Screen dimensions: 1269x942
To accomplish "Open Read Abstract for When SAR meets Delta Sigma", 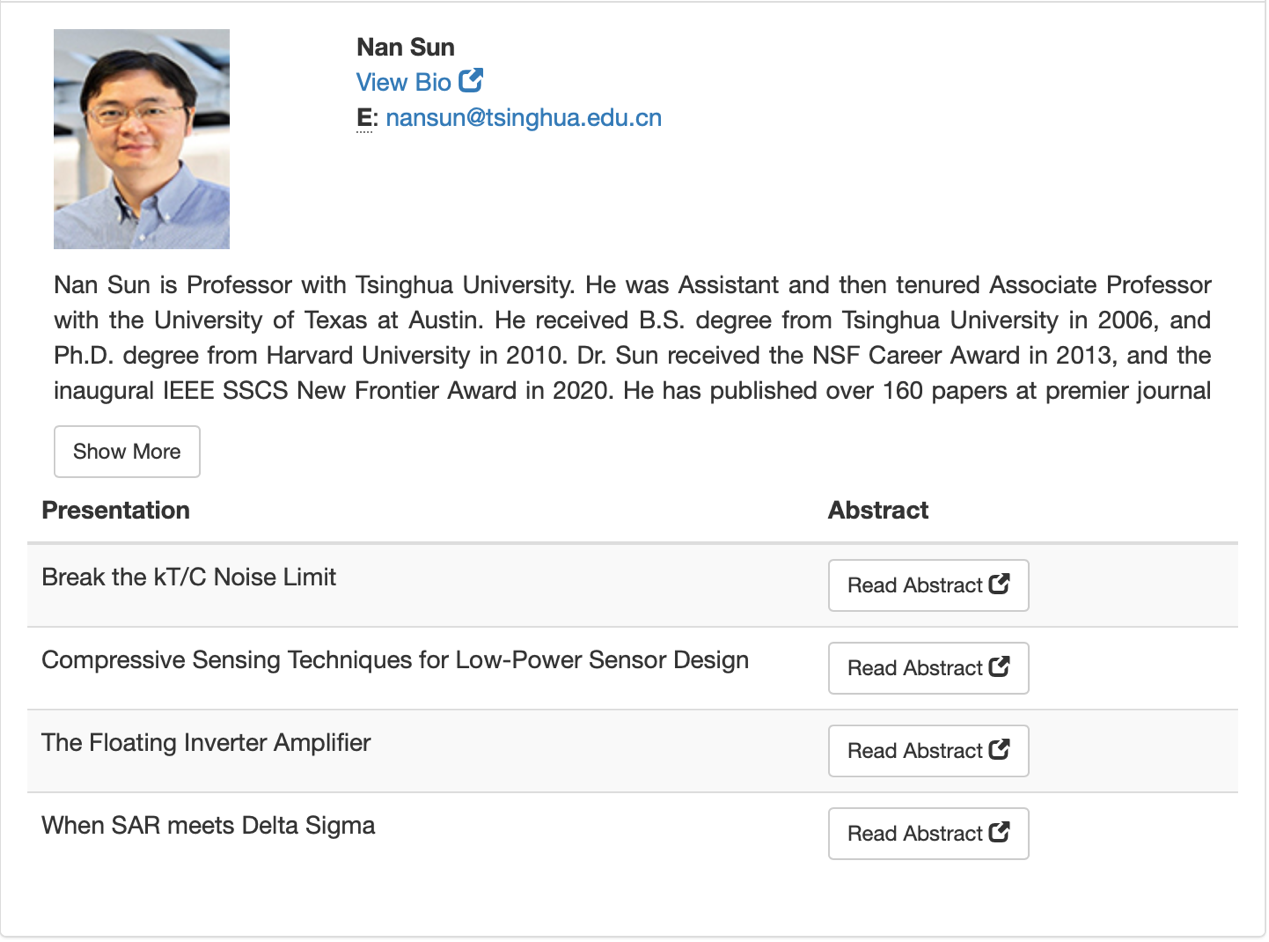I will [915, 834].
